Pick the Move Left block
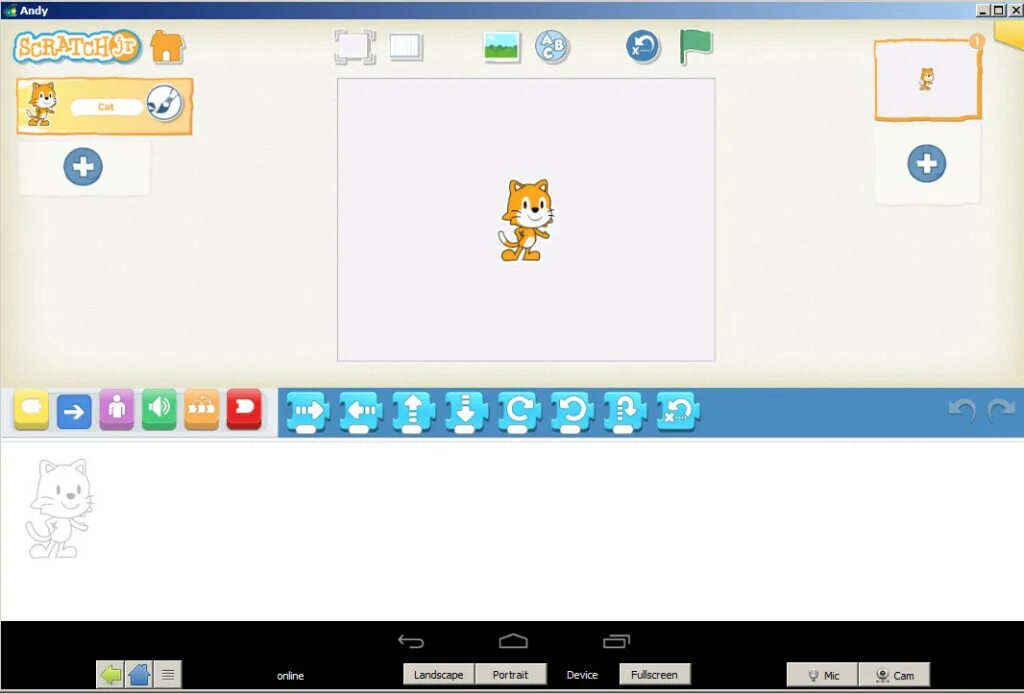The height and width of the screenshot is (694, 1024). pyautogui.click(x=361, y=412)
